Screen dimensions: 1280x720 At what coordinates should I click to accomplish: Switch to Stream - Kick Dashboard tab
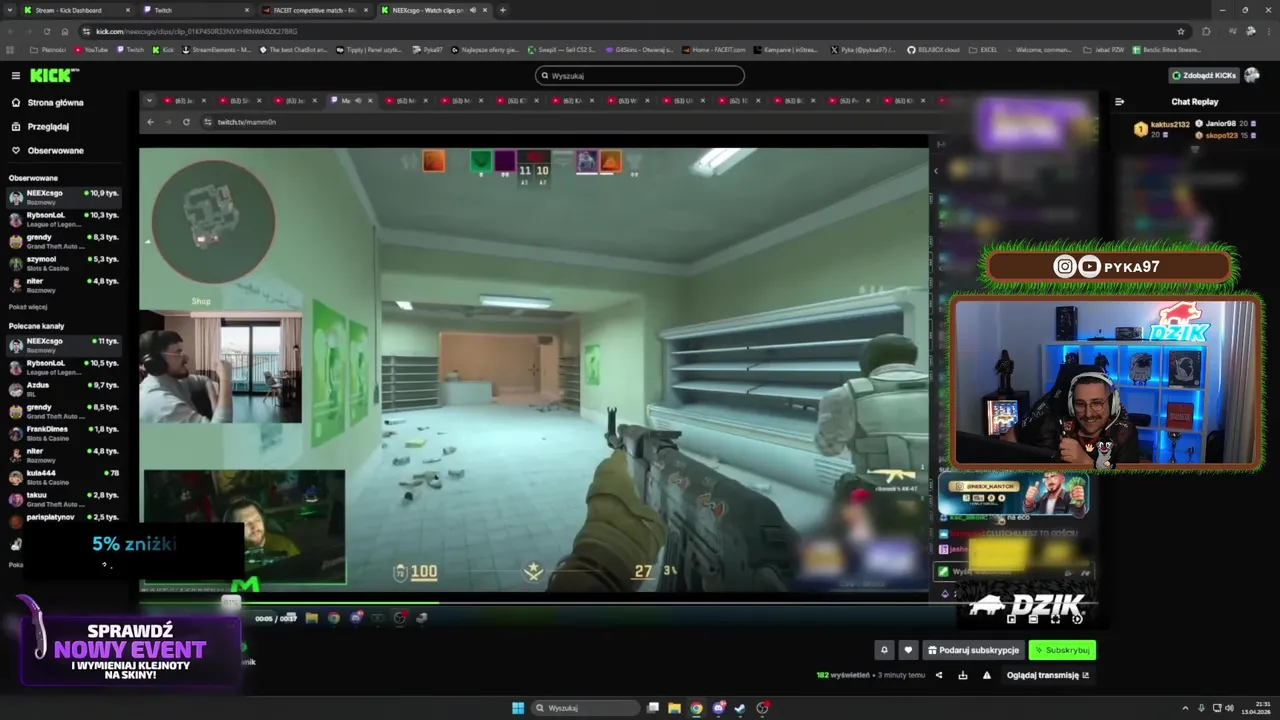[x=75, y=10]
